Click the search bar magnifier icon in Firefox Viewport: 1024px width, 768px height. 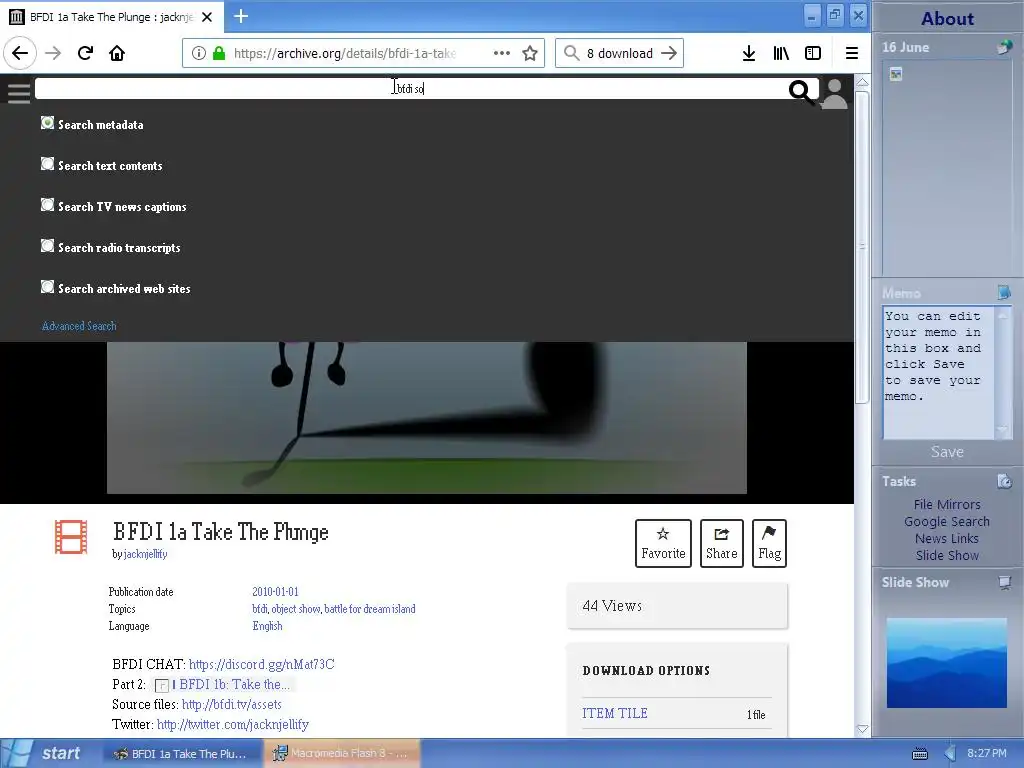click(x=571, y=53)
